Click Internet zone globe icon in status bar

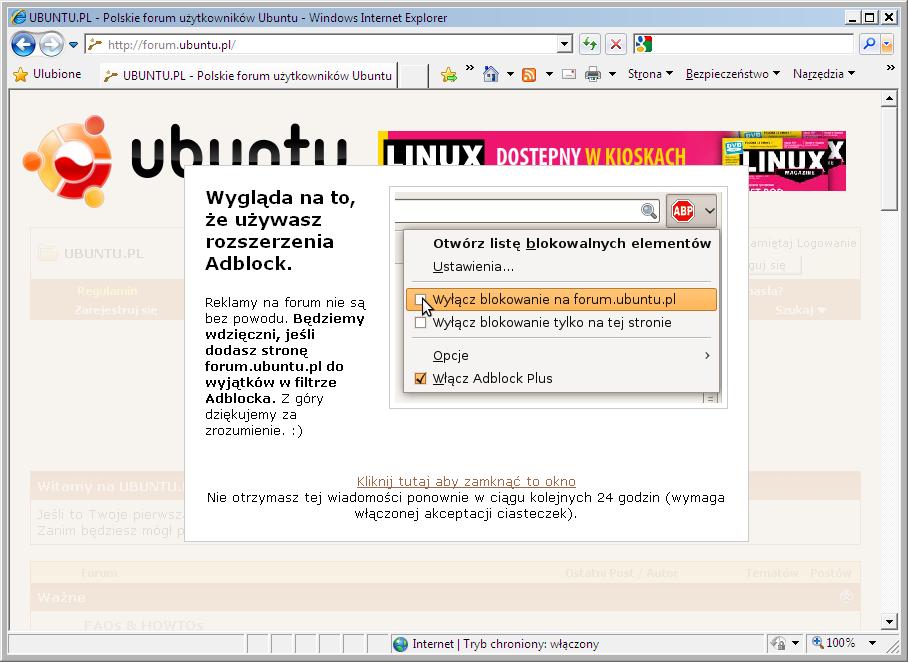click(400, 644)
